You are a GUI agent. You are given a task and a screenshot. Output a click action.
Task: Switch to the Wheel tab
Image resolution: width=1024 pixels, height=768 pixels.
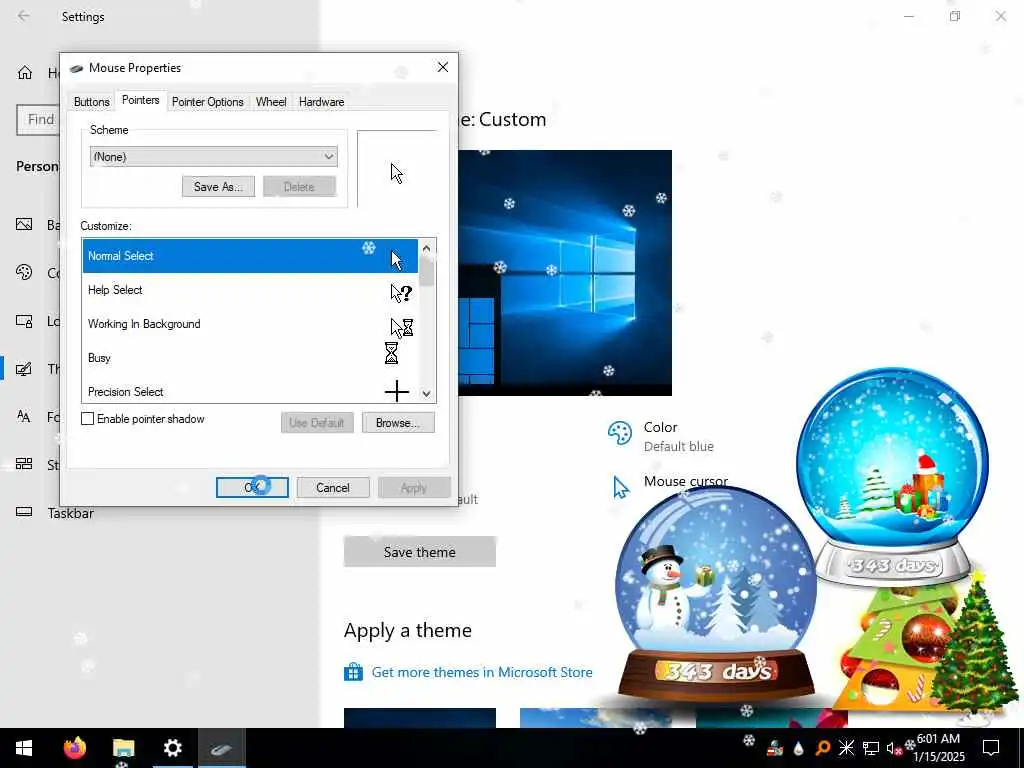[271, 102]
